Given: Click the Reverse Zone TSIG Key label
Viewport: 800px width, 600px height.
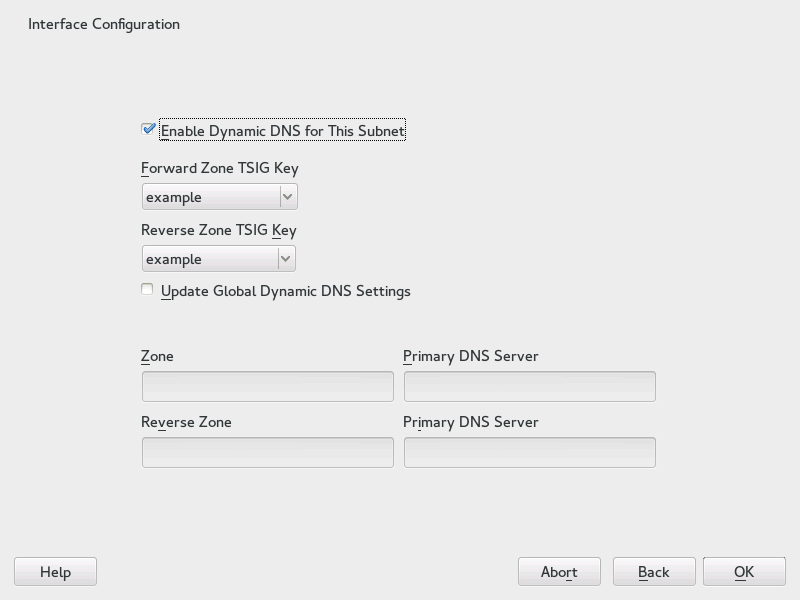Looking at the screenshot, I should pyautogui.click(x=219, y=230).
